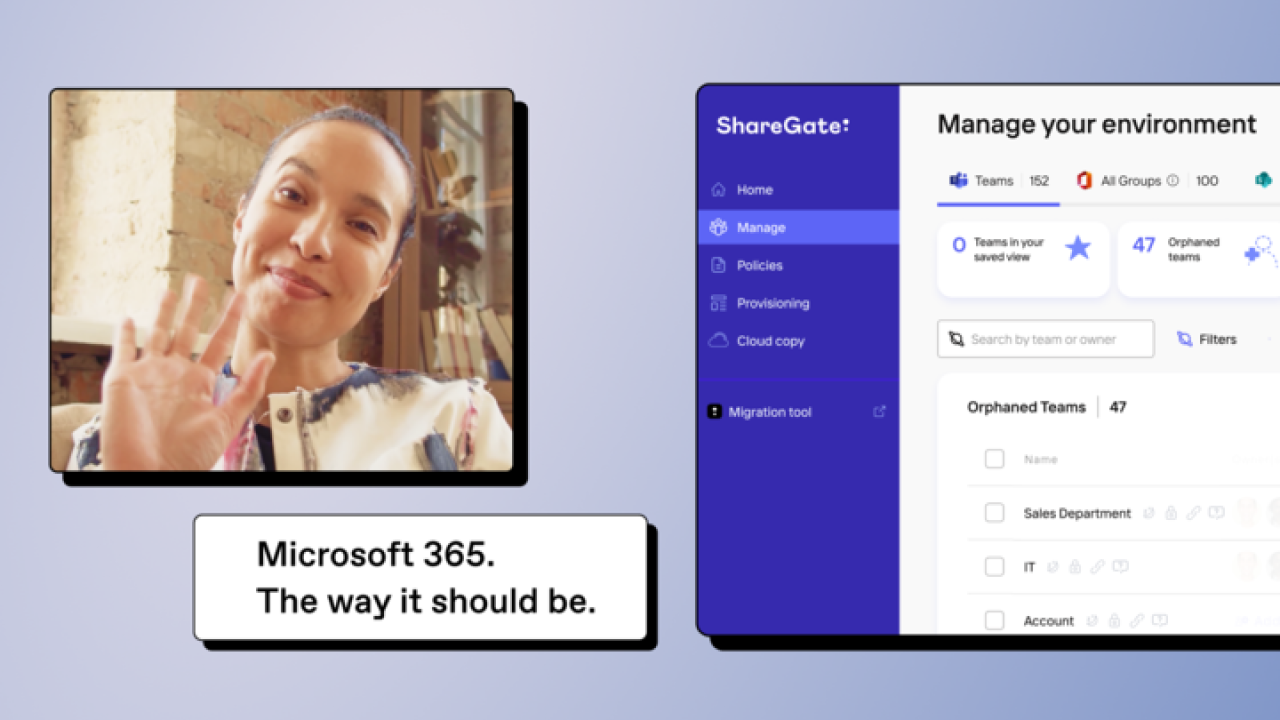Screen dimensions: 1280x720
Task: Click the Sales Department team name
Action: tap(1077, 513)
